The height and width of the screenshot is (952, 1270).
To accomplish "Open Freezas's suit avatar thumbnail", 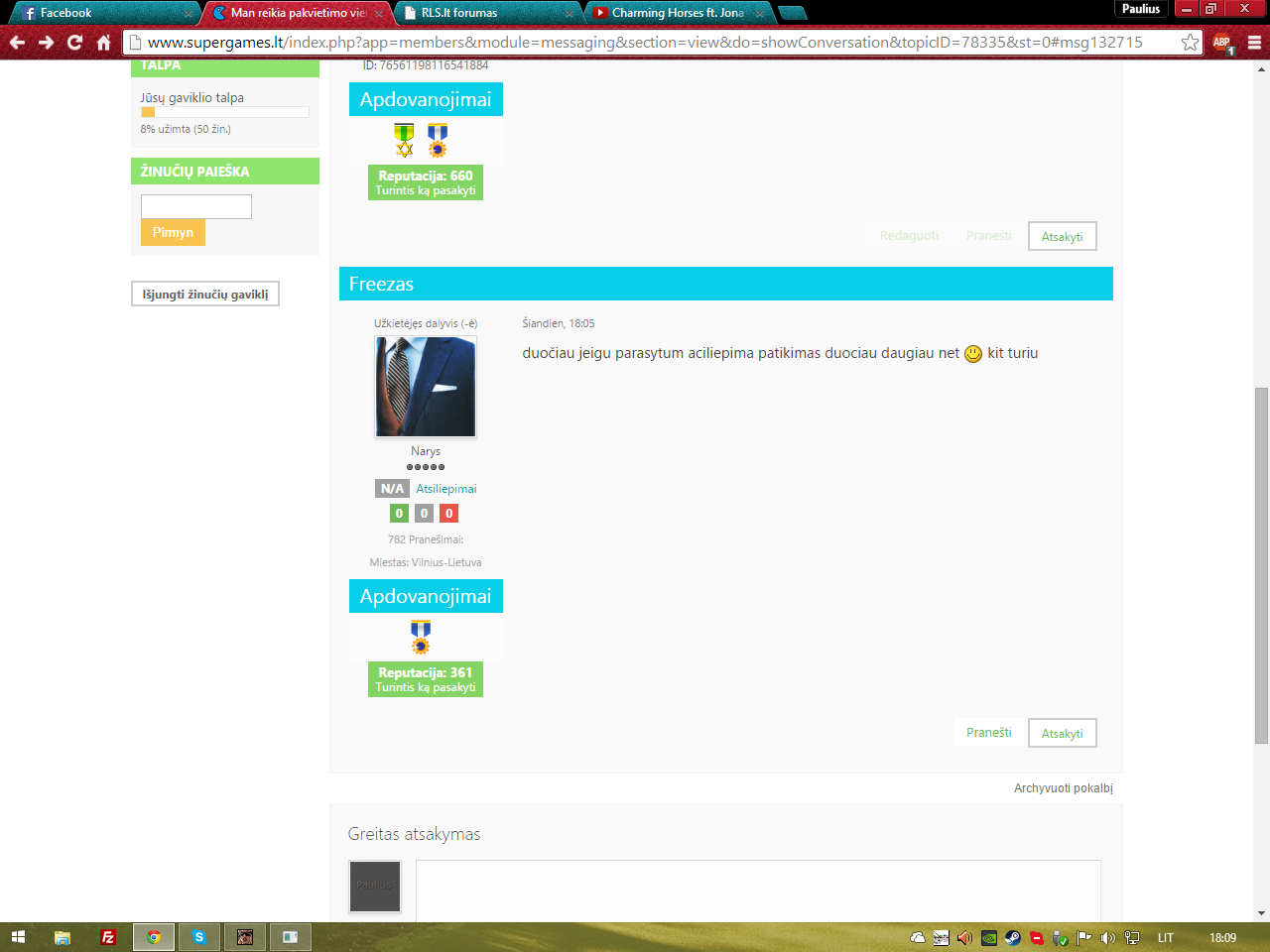I will (x=426, y=387).
